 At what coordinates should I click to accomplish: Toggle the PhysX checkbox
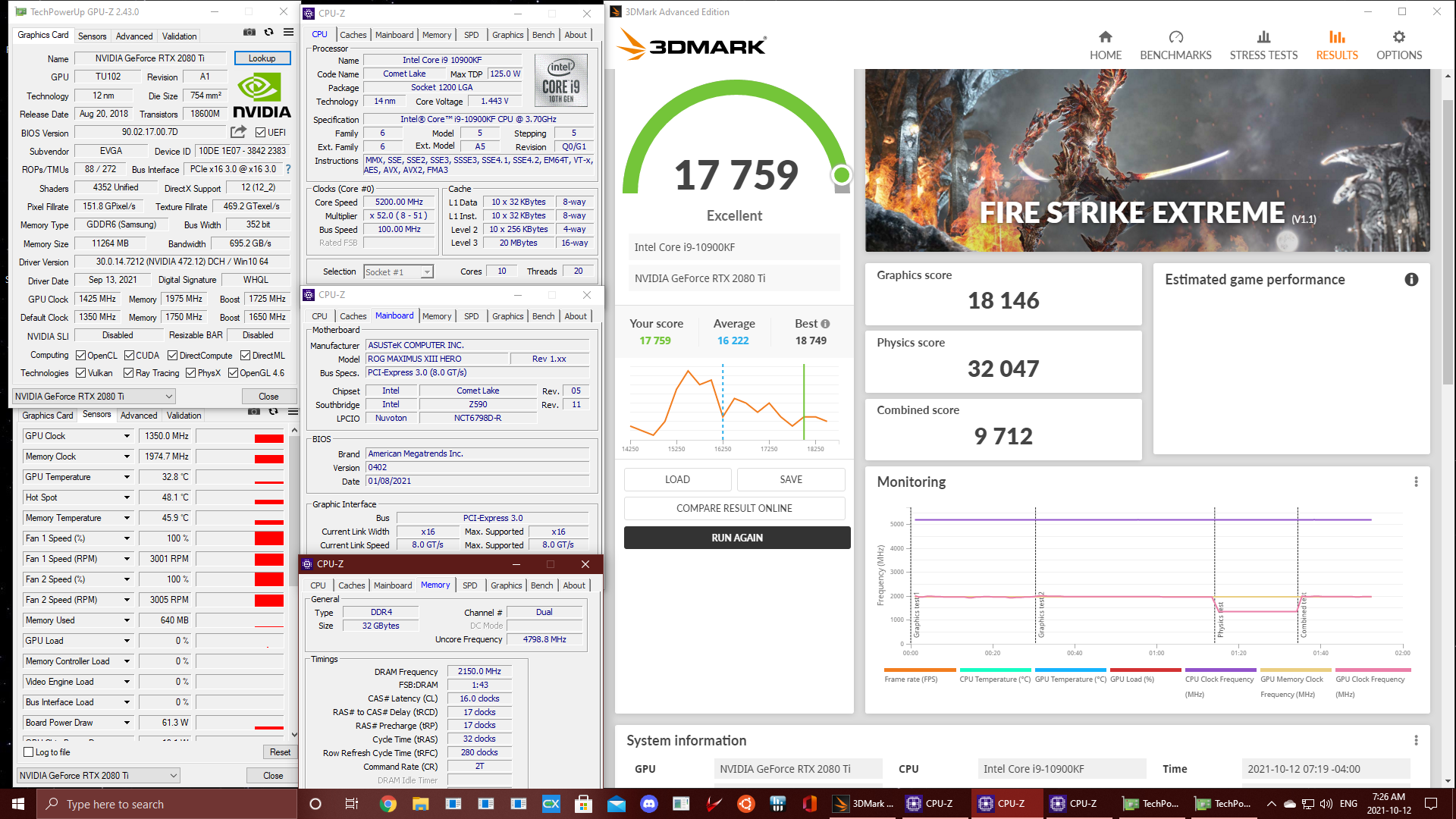point(190,373)
